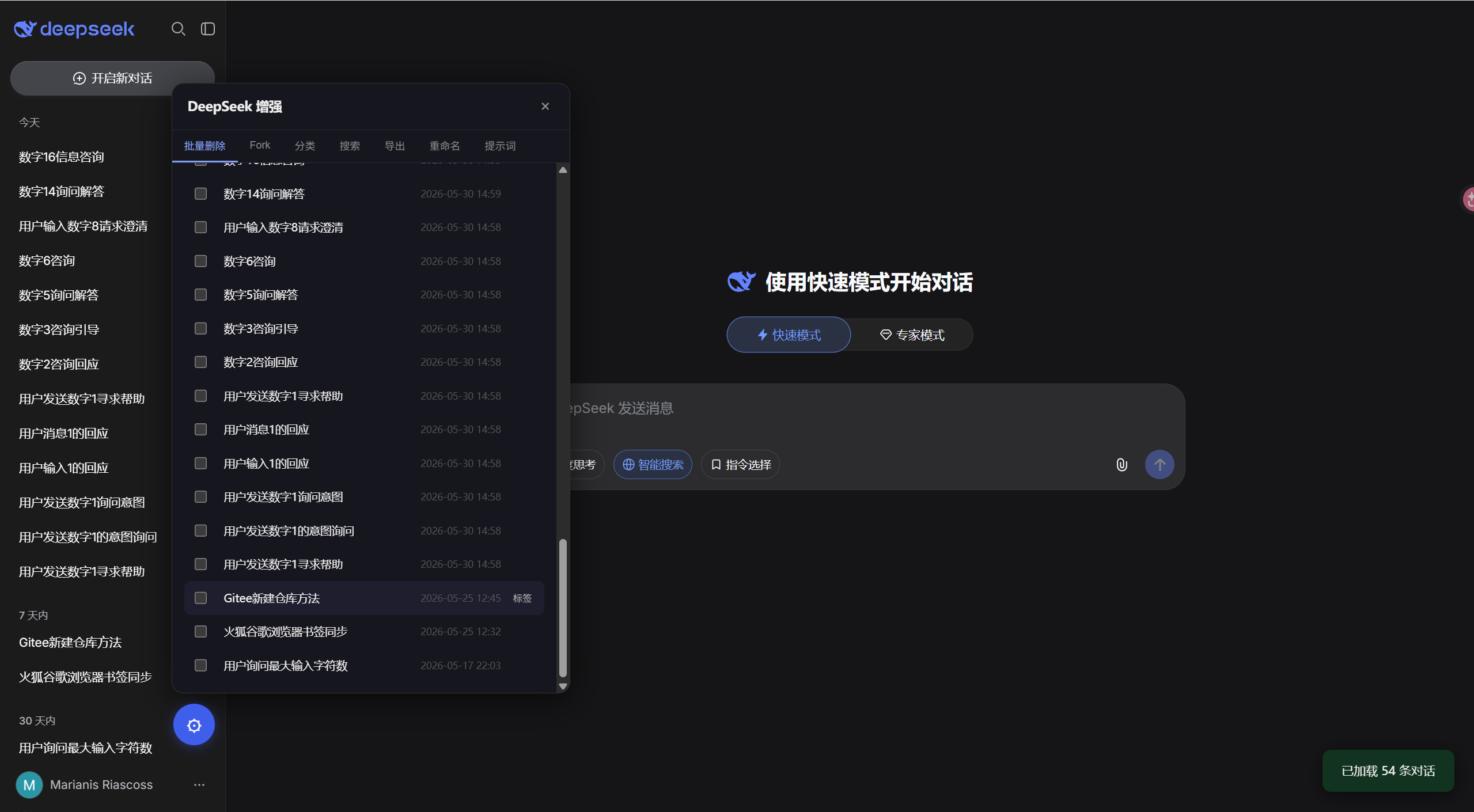This screenshot has height=812, width=1474.
Task: Open the three-dot menu beside Marianis Riascoss
Action: pyautogui.click(x=199, y=785)
